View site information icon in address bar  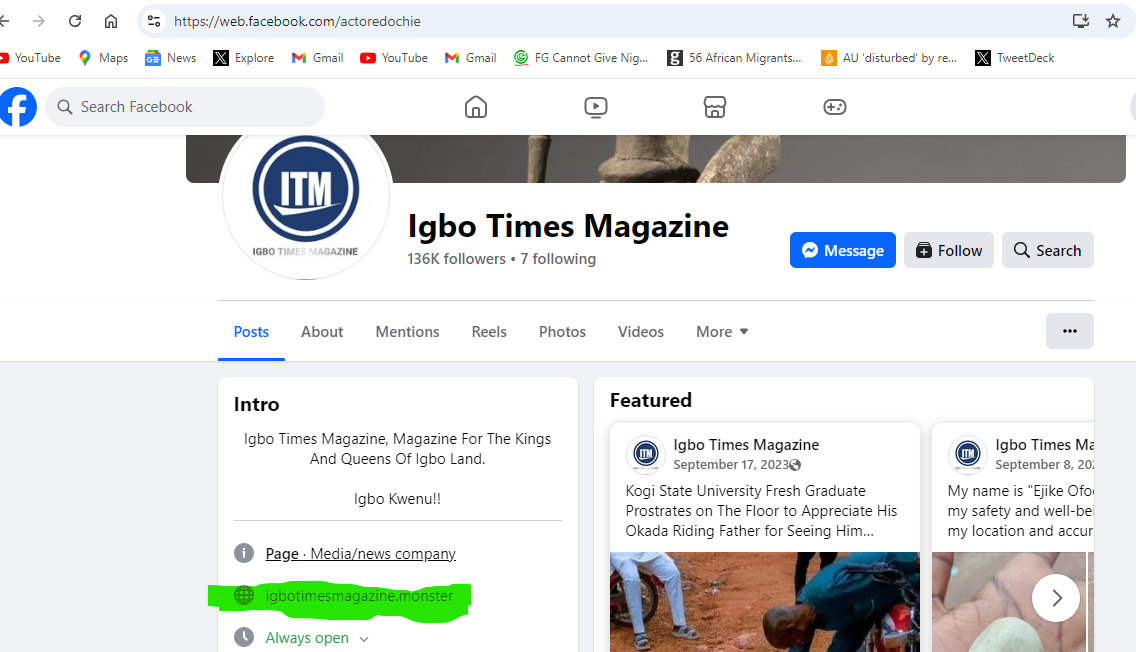pyautogui.click(x=154, y=21)
